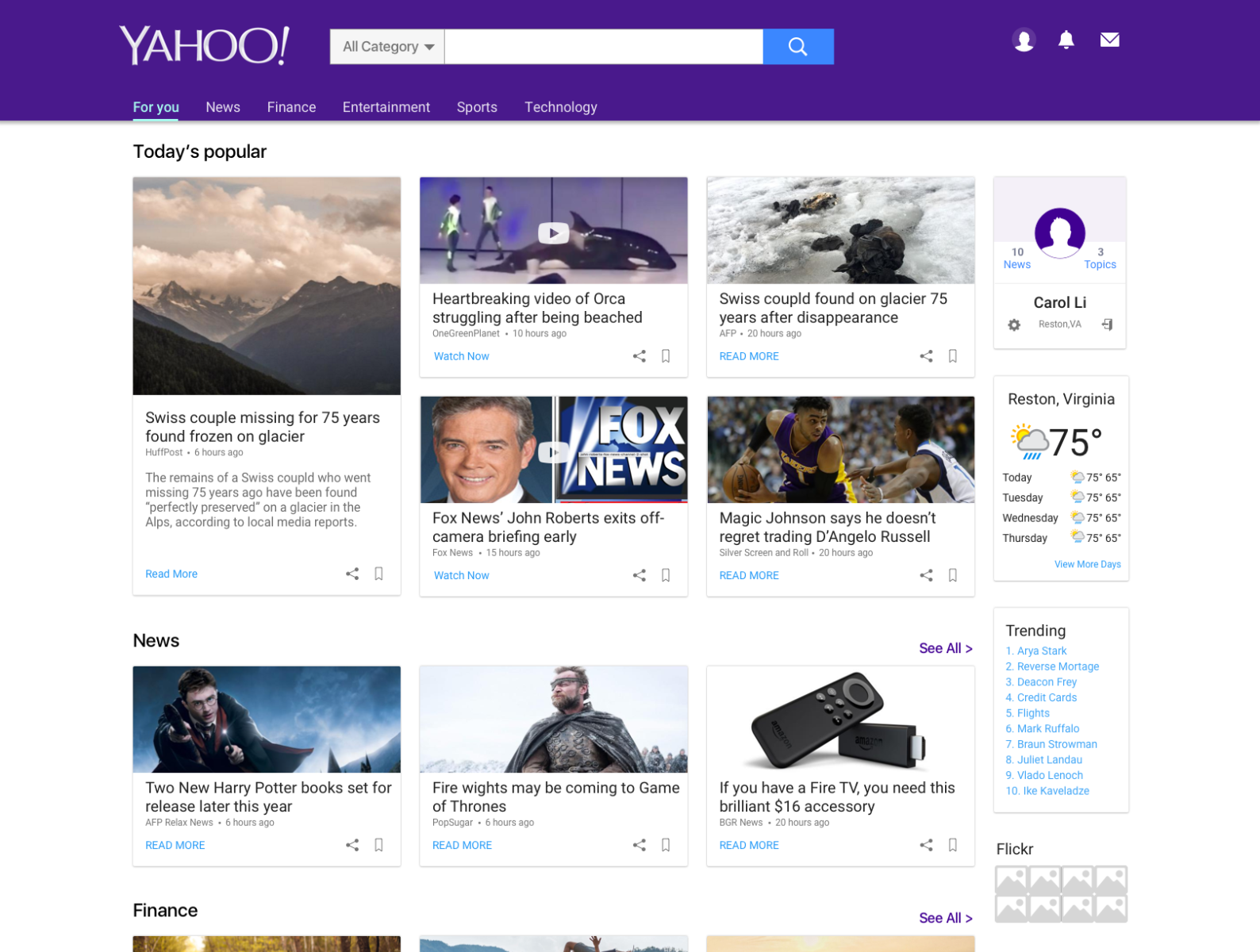
Task: Open View More Days weather link
Action: [x=1088, y=564]
